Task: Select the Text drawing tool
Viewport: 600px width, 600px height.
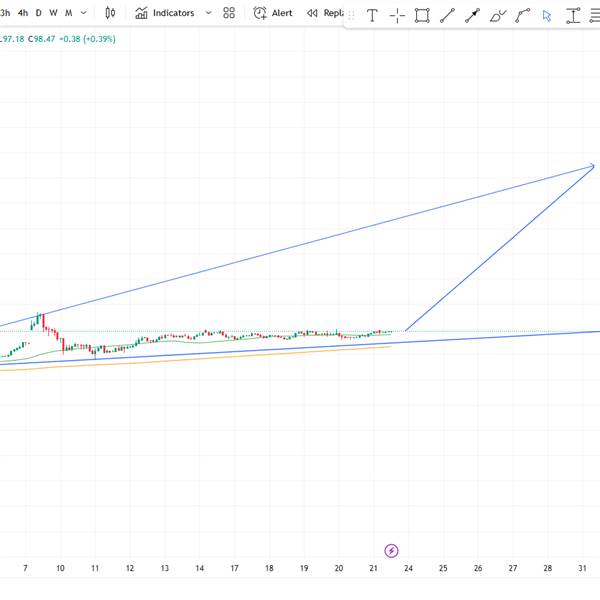Action: [373, 16]
